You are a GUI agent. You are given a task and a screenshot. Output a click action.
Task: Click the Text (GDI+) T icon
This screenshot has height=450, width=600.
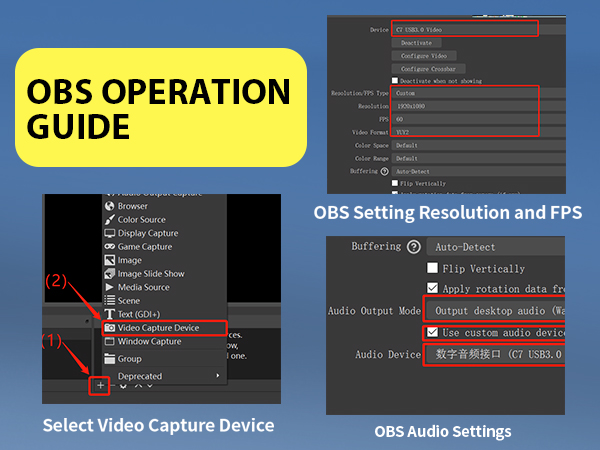point(110,314)
